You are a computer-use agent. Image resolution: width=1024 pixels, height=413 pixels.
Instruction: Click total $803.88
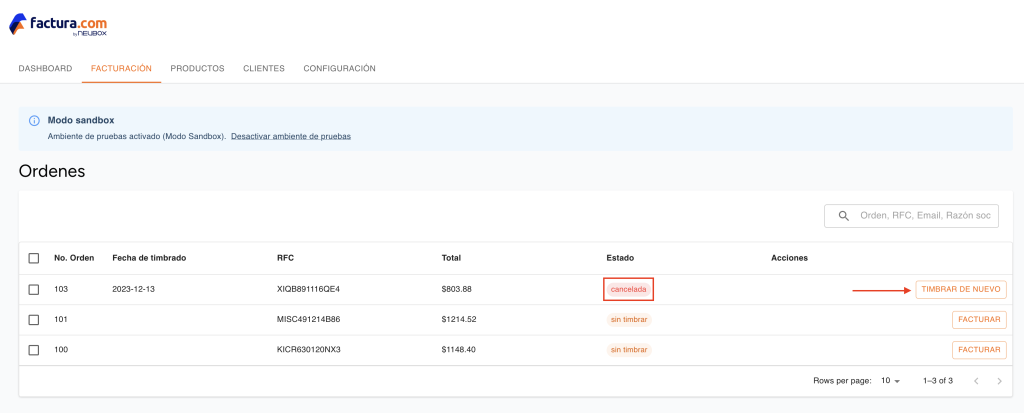(x=456, y=289)
